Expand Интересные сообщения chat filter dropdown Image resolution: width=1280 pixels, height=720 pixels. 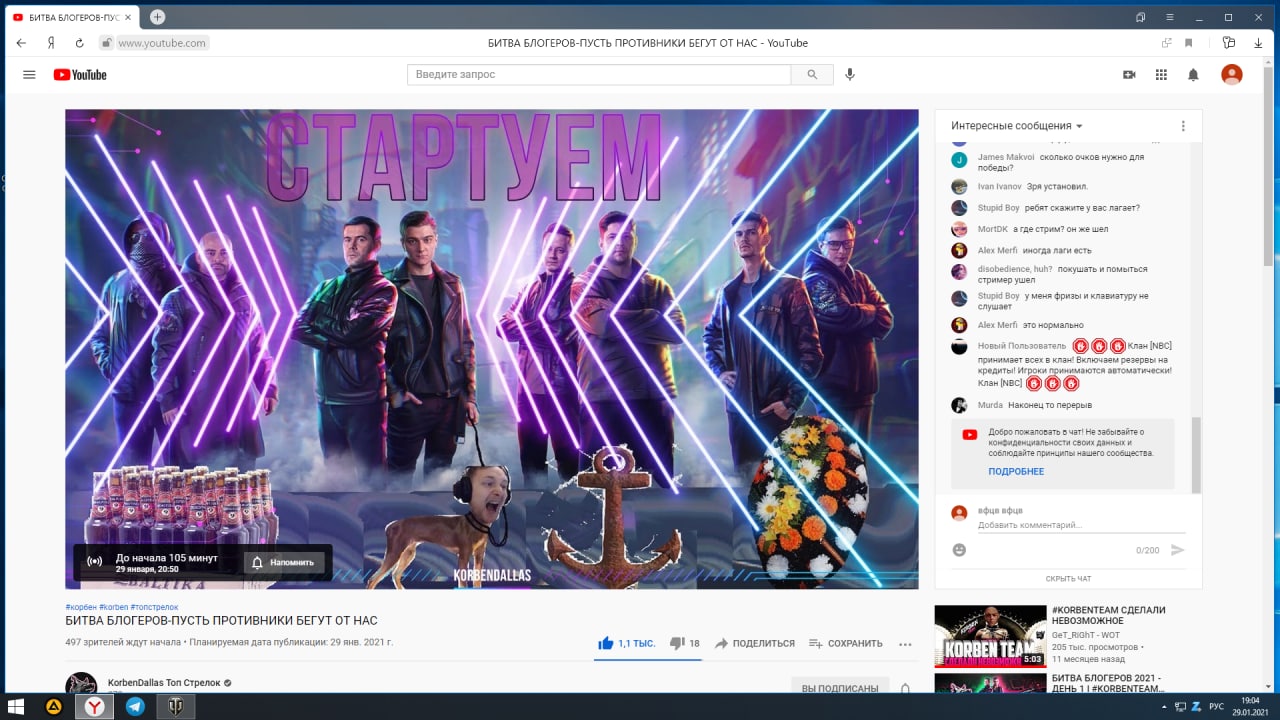click(x=1017, y=126)
